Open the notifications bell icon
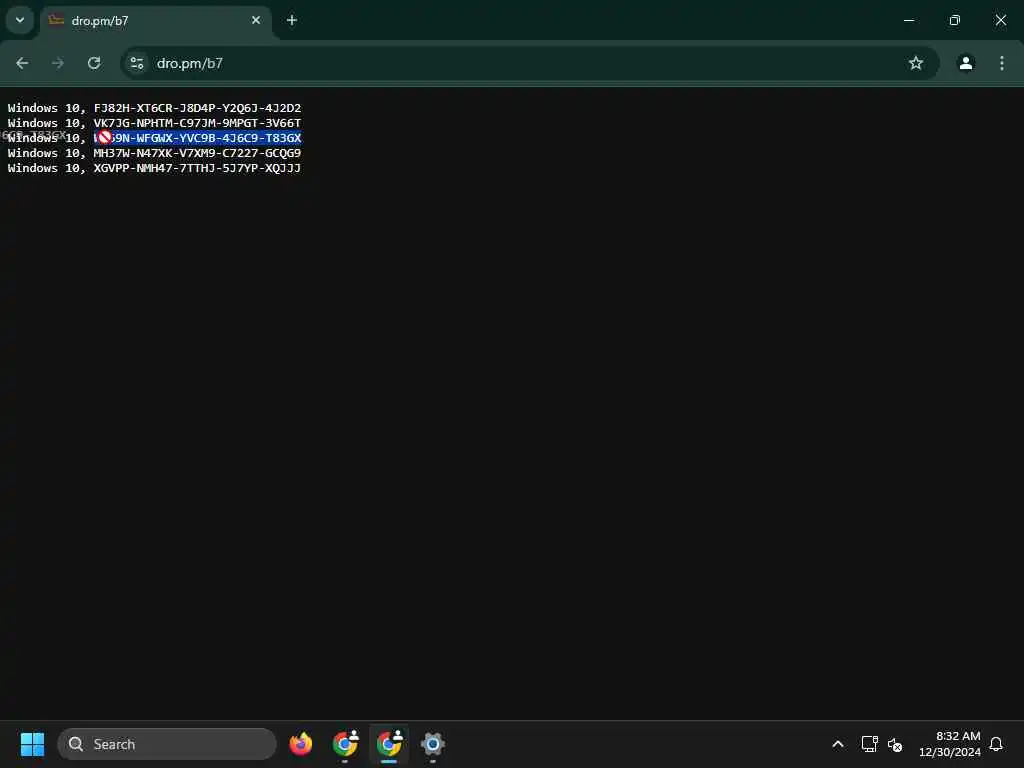The width and height of the screenshot is (1024, 768). tap(996, 744)
